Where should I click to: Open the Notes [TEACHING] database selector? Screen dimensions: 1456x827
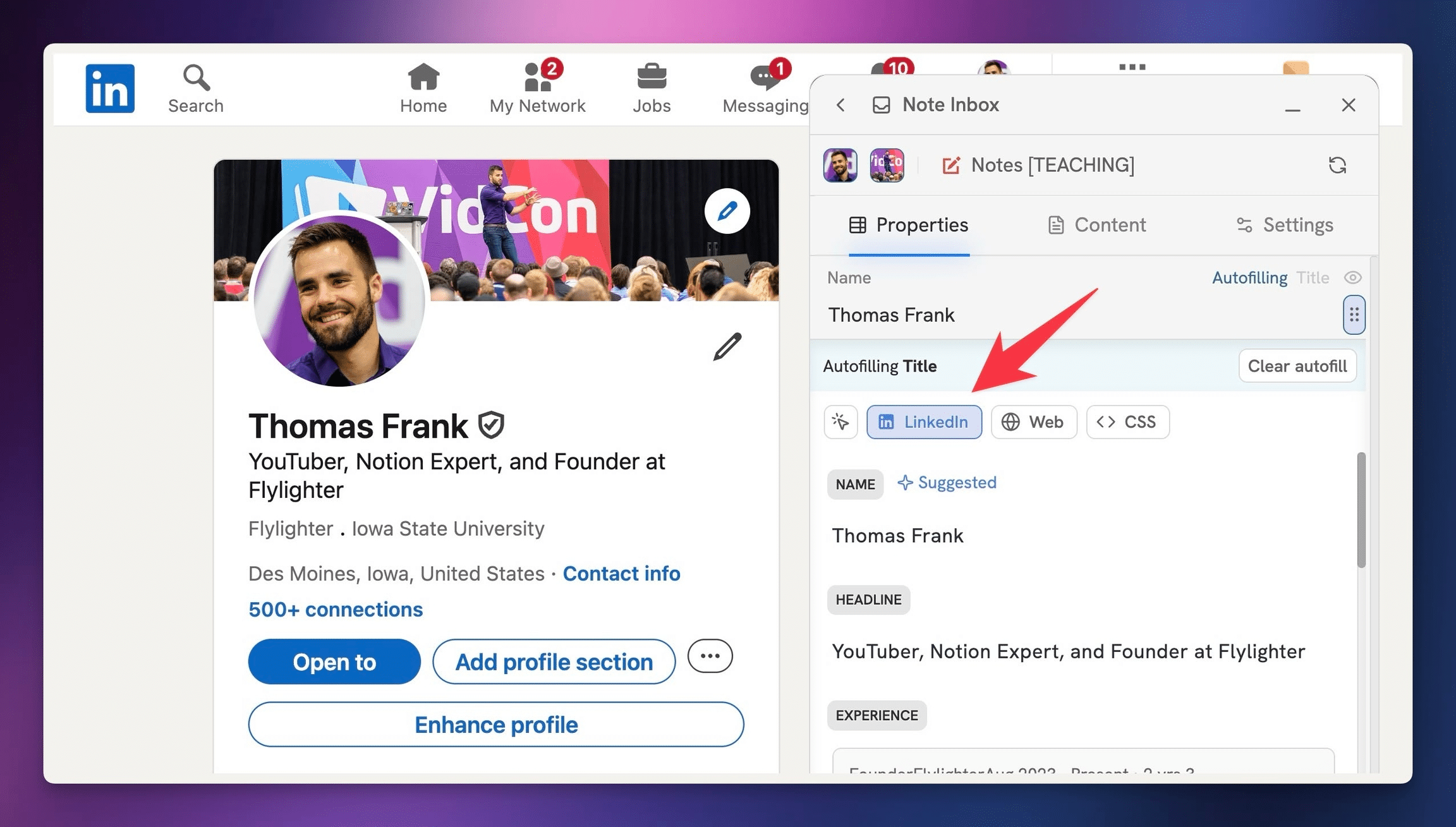(1038, 165)
